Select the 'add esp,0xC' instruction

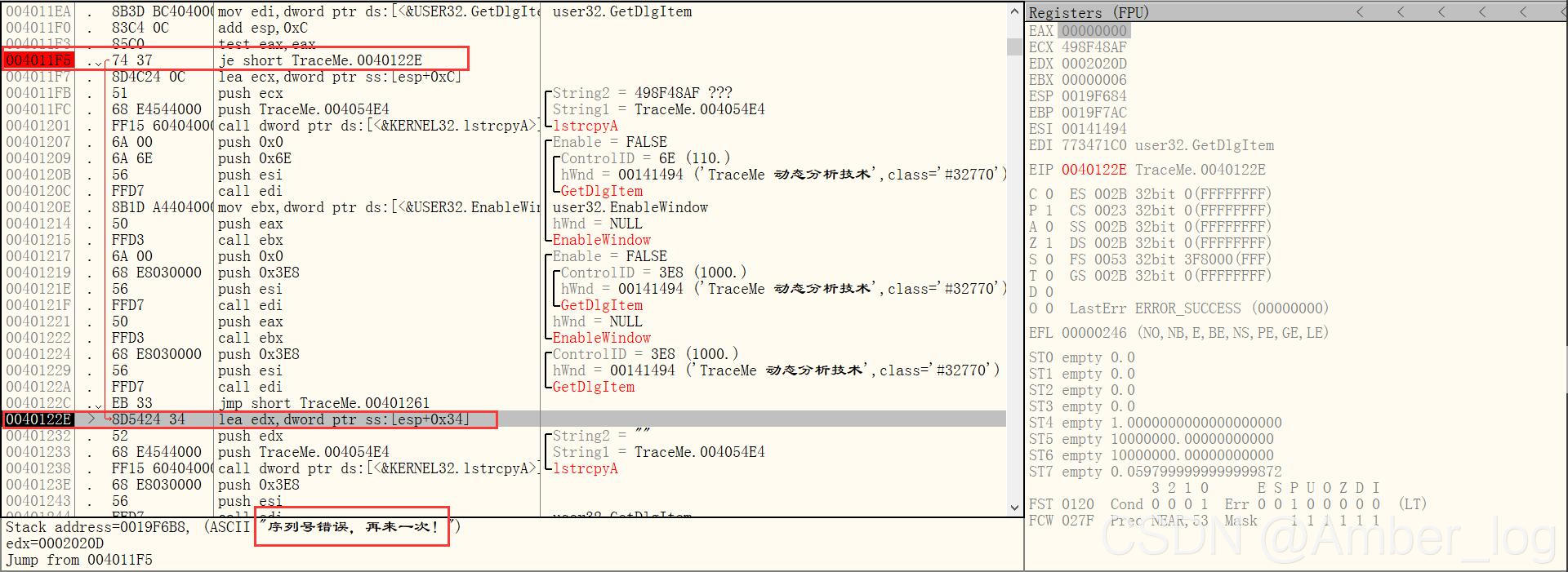pos(263,28)
